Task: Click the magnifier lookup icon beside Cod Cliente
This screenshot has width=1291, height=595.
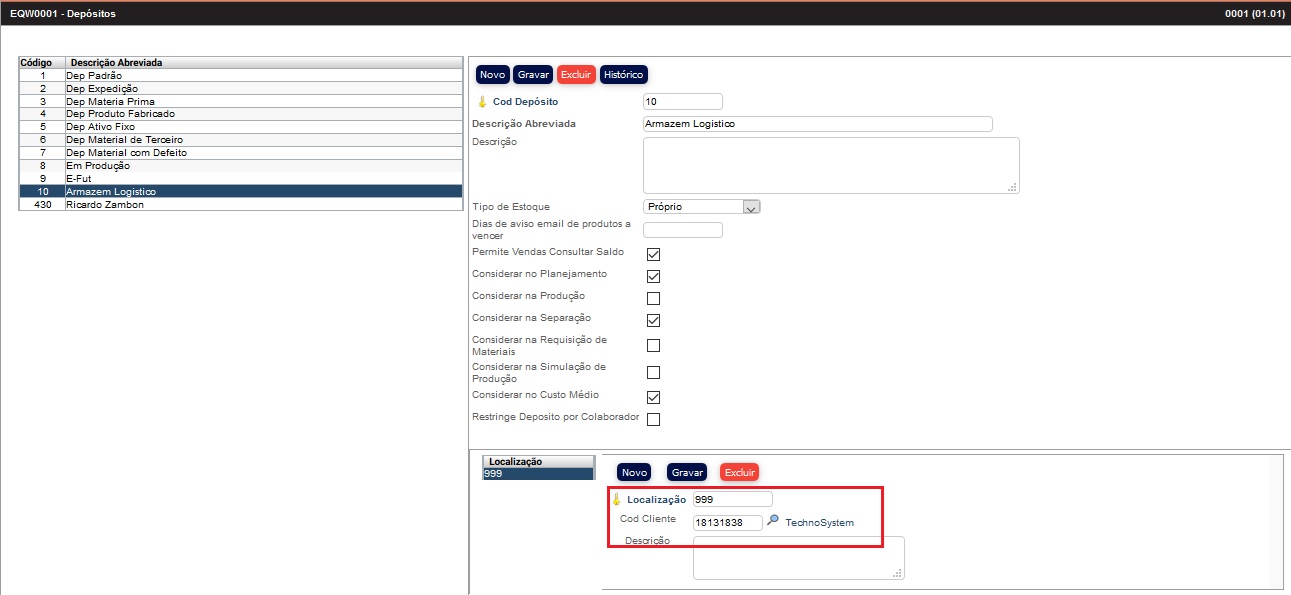Action: click(x=772, y=521)
